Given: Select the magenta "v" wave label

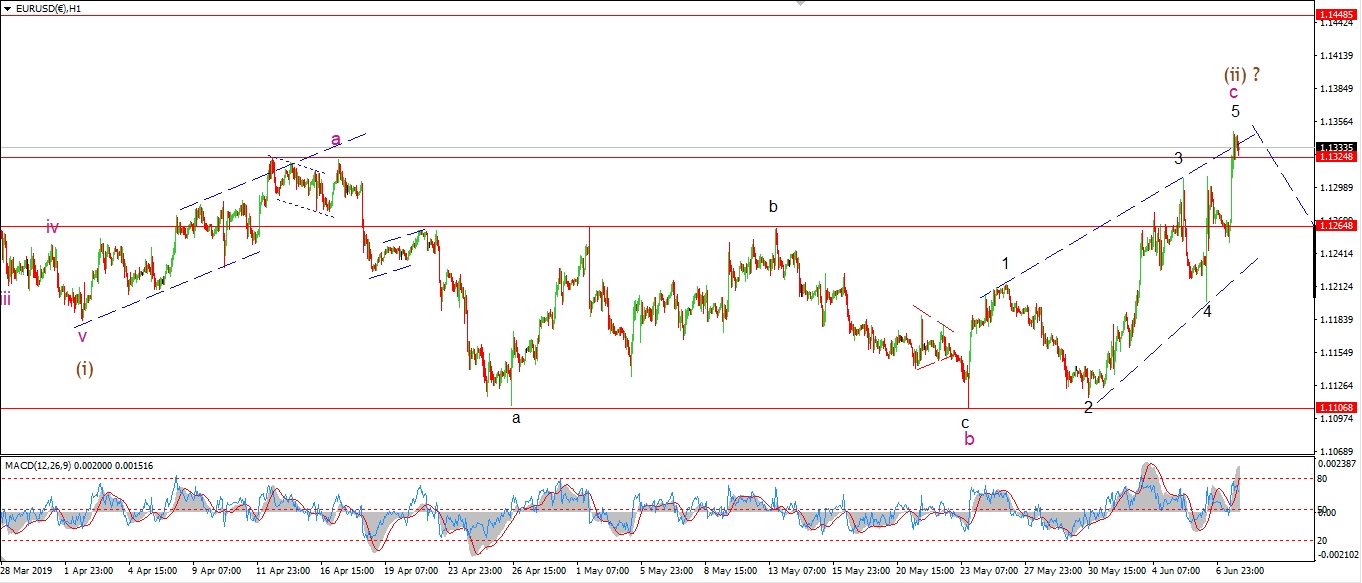Looking at the screenshot, I should point(83,336).
